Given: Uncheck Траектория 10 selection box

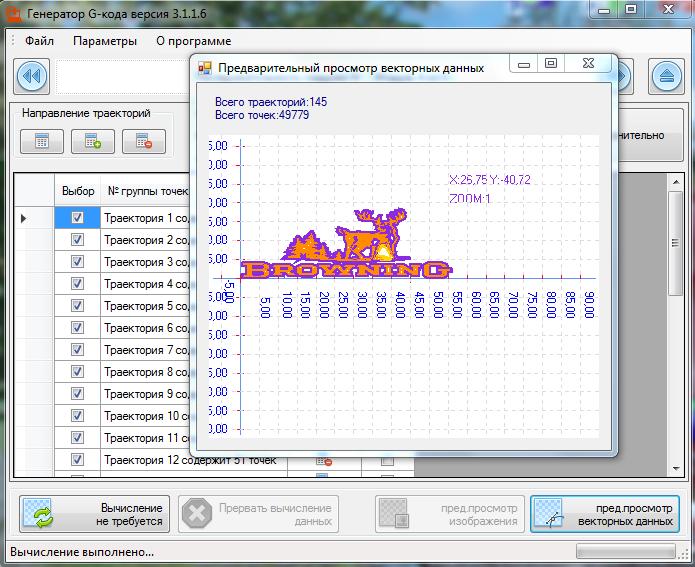Looking at the screenshot, I should 77,415.
